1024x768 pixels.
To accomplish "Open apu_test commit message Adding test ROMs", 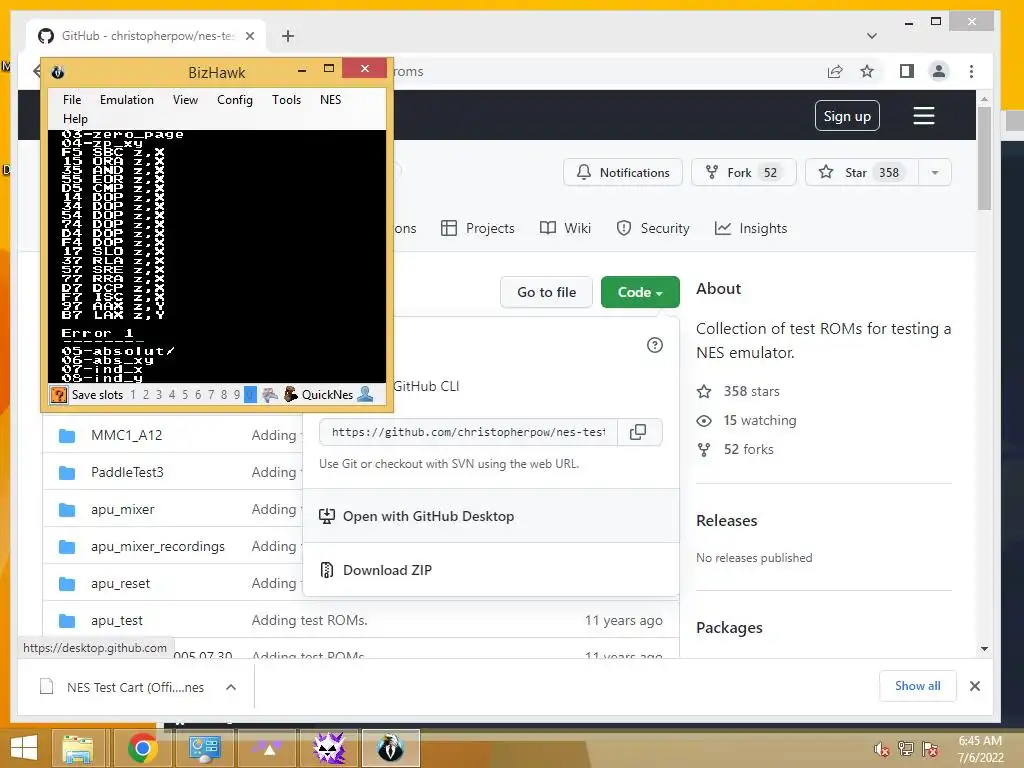I will tap(310, 620).
